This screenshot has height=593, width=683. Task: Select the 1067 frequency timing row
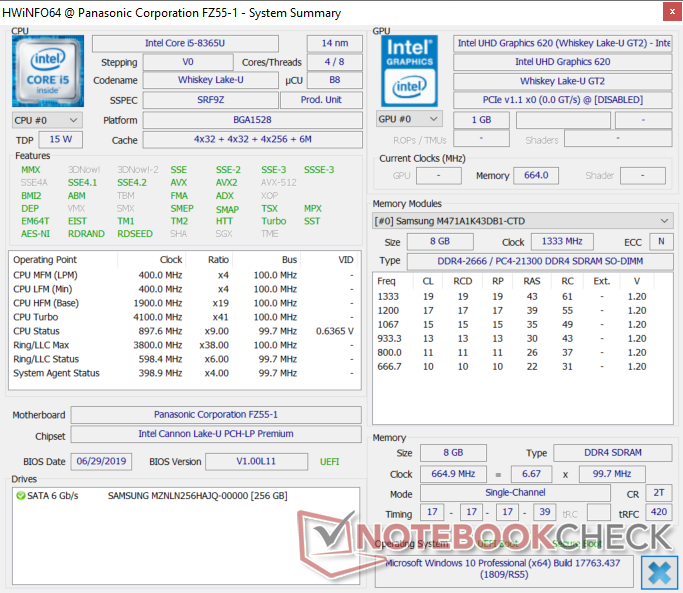(x=523, y=325)
